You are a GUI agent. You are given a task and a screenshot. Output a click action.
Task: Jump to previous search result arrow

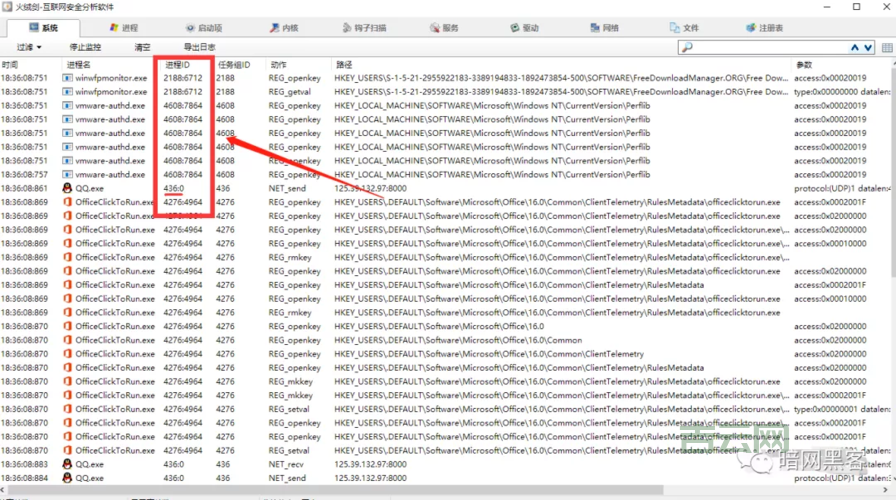coord(855,47)
